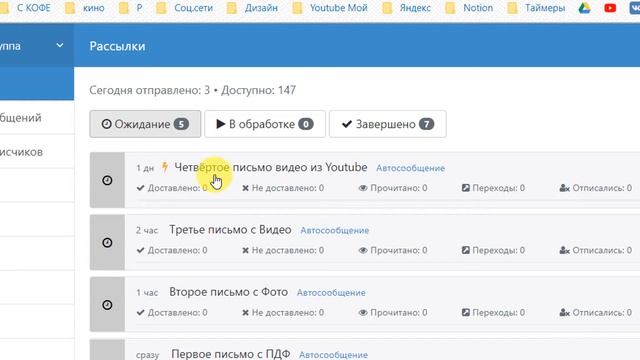Click lightning icon beside Четвёртое письмо
The image size is (640, 360).
[x=165, y=167]
